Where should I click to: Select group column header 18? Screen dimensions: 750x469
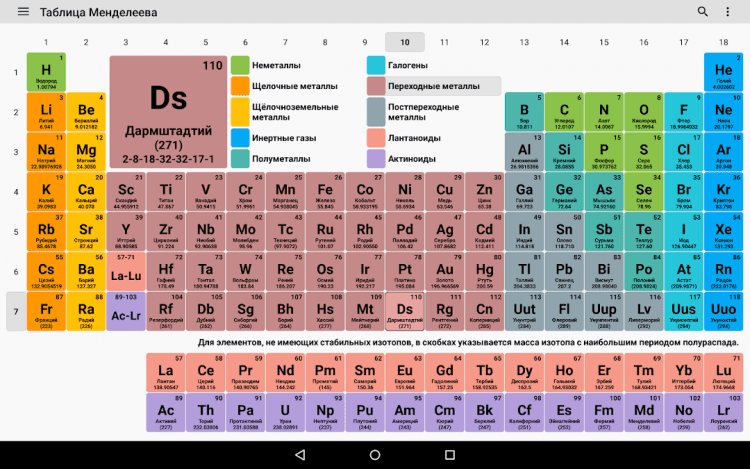point(723,42)
